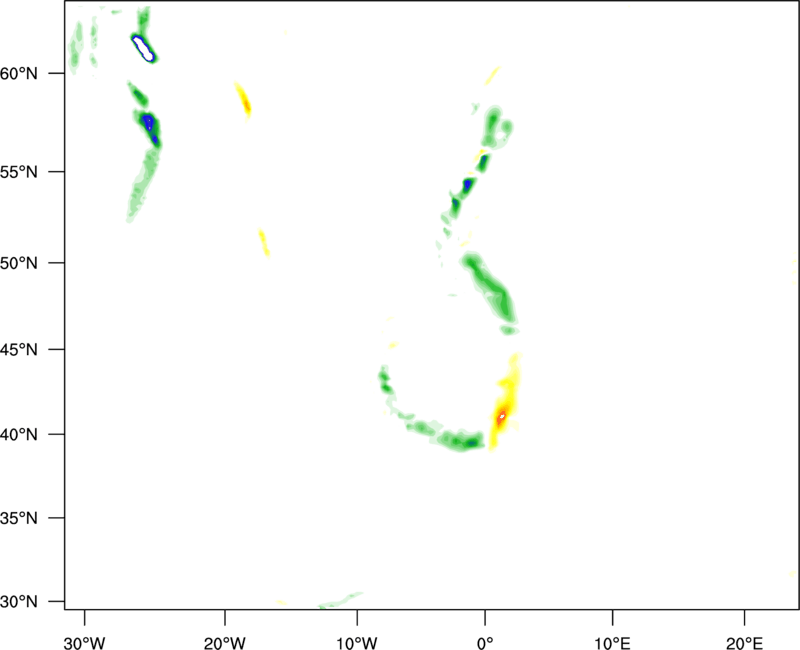Image resolution: width=800 pixels, height=650 pixels.
Task: Click the small yellow streak near 51°N 17°W
Action: click(x=264, y=243)
